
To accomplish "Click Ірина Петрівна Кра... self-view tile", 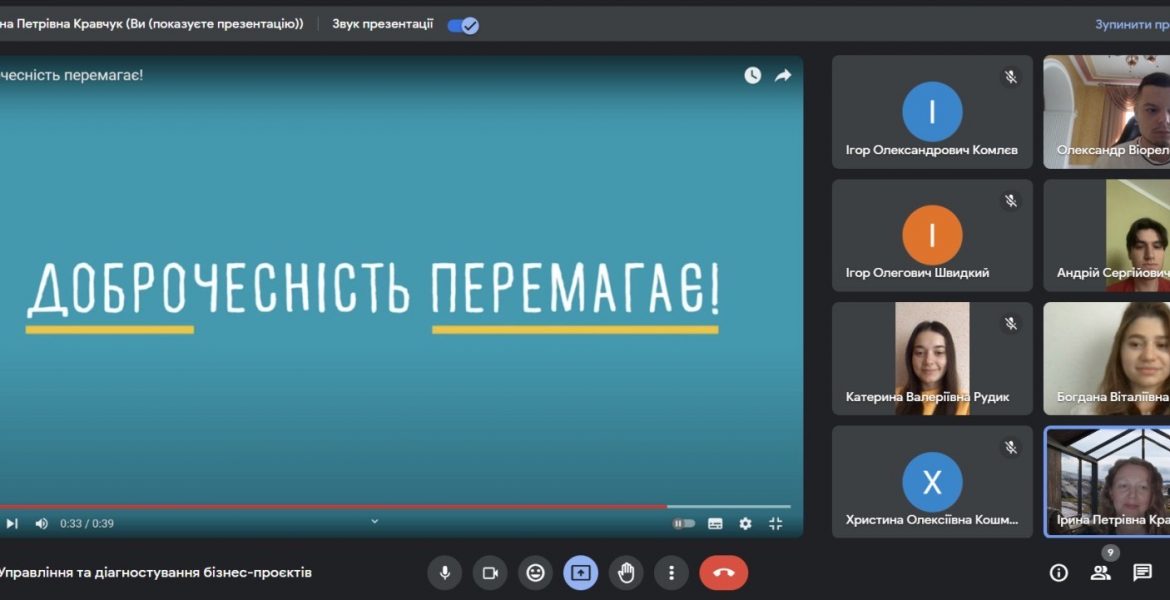I will pos(1107,482).
